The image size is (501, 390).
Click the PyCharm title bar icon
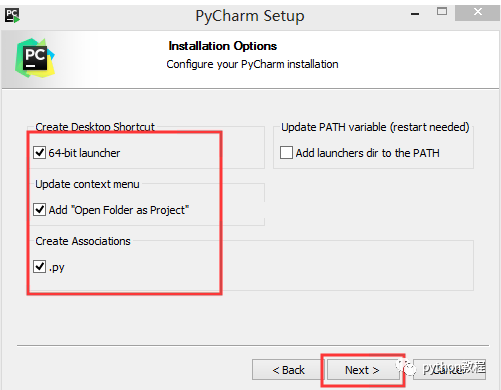click(12, 15)
